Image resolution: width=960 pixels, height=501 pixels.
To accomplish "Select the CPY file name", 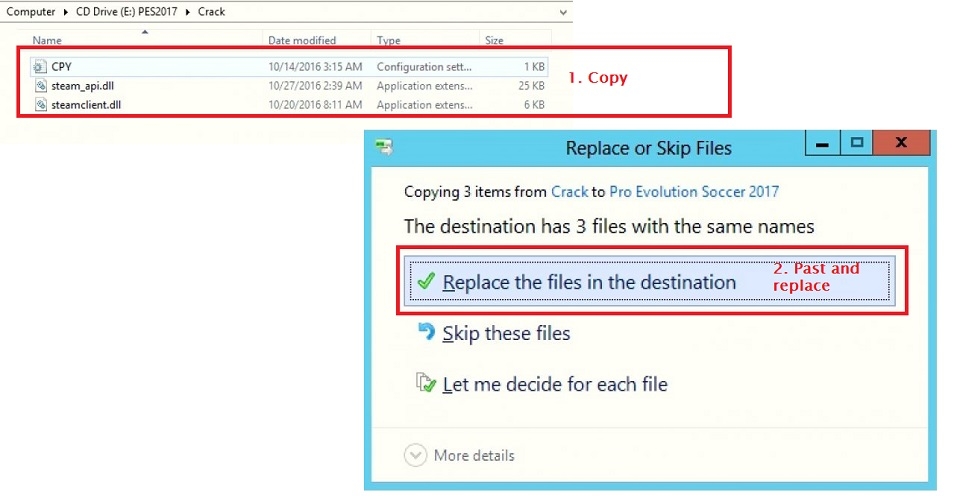I will (x=61, y=67).
